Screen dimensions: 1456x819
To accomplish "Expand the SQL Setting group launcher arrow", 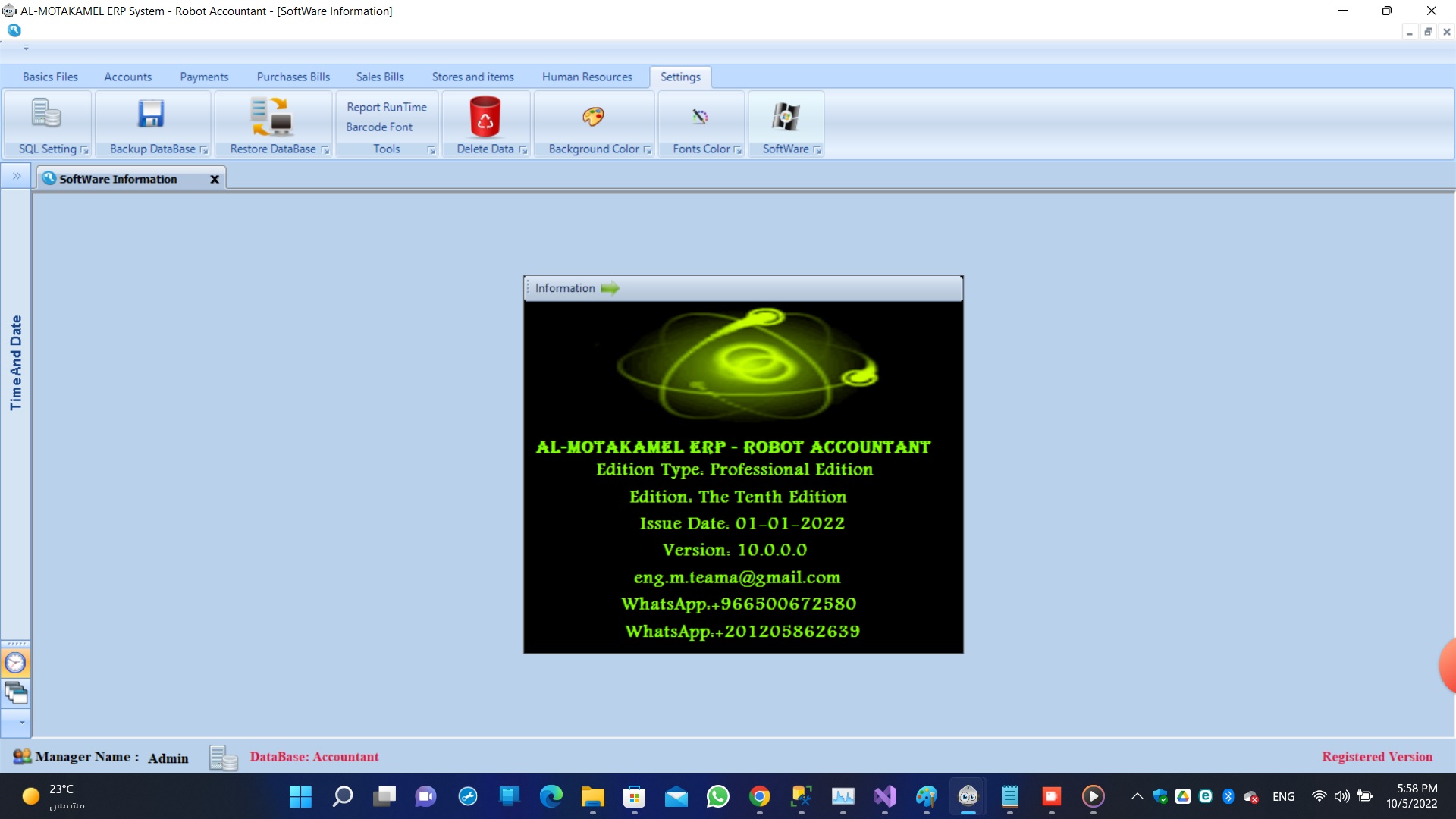I will (84, 150).
